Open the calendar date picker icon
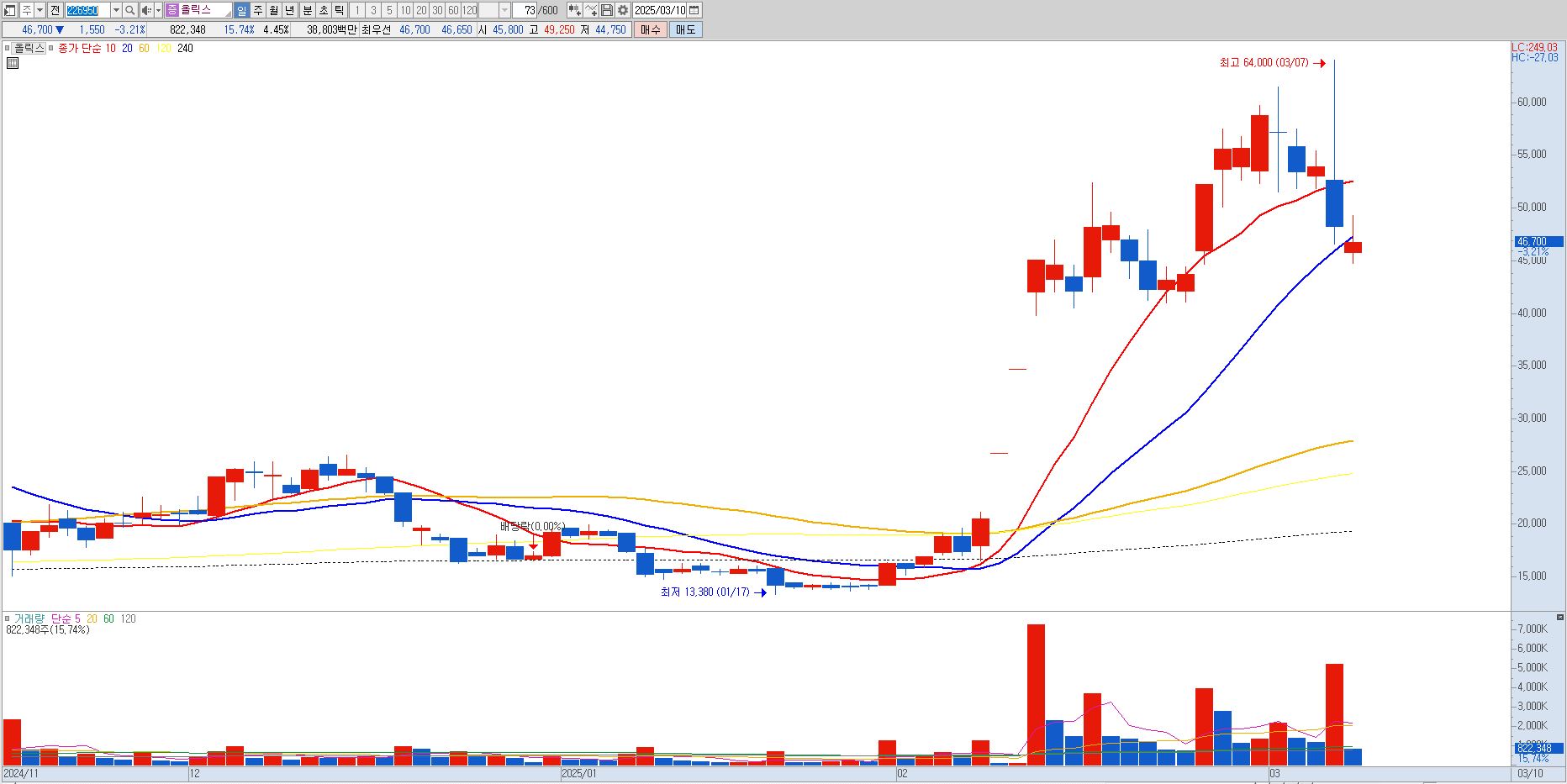Image resolution: width=1567 pixels, height=784 pixels. click(x=694, y=10)
